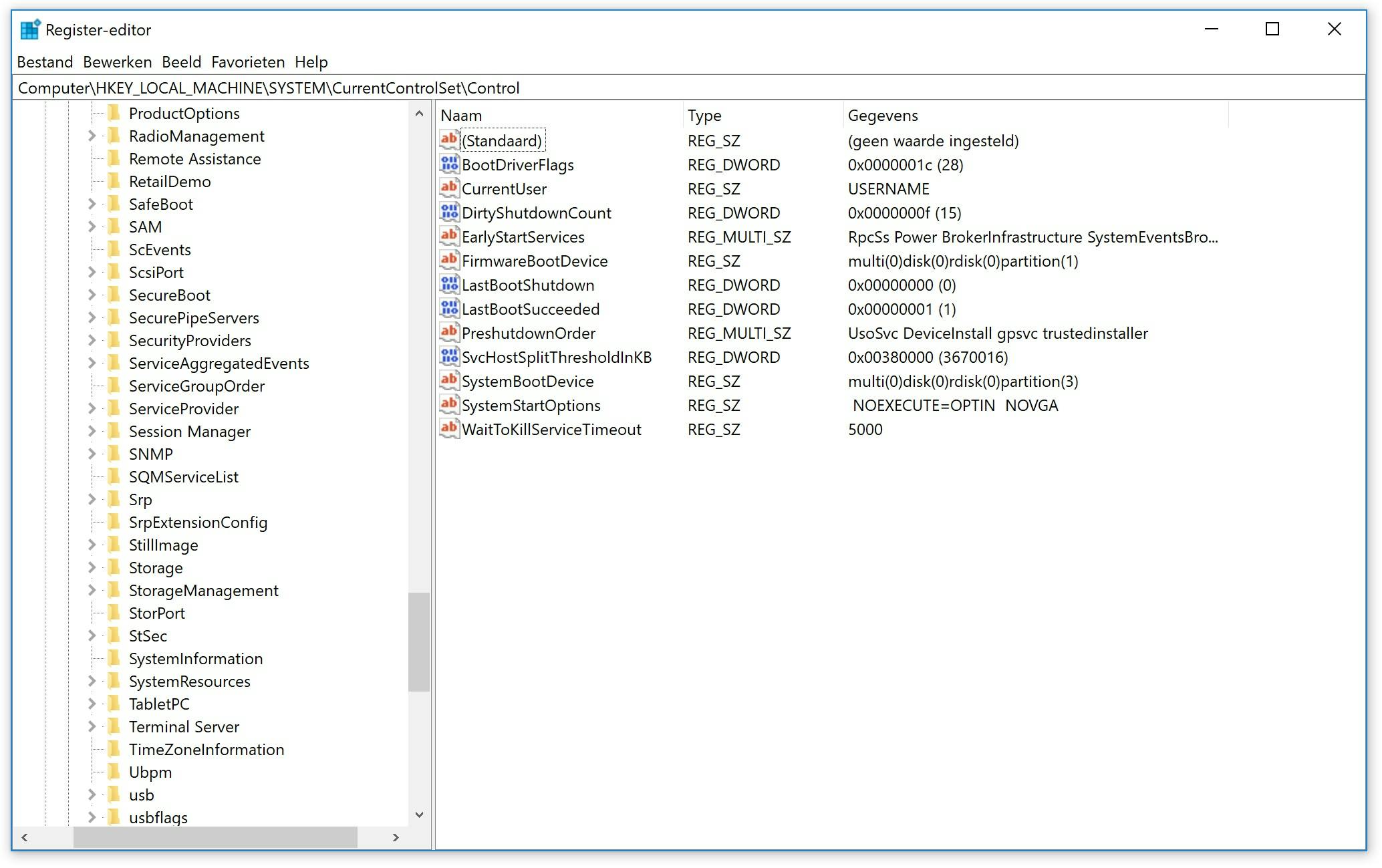Click the SafeBoot folder icon
This screenshot has width=1382, height=868.
tap(114, 204)
